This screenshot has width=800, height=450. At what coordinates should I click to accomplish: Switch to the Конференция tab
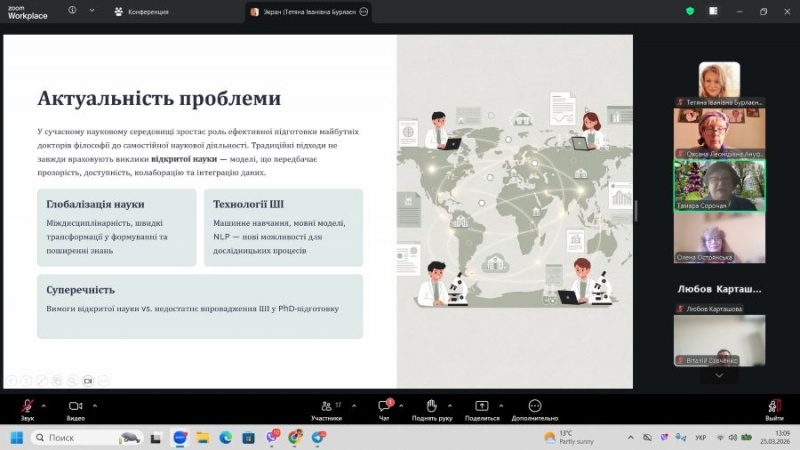(x=141, y=12)
